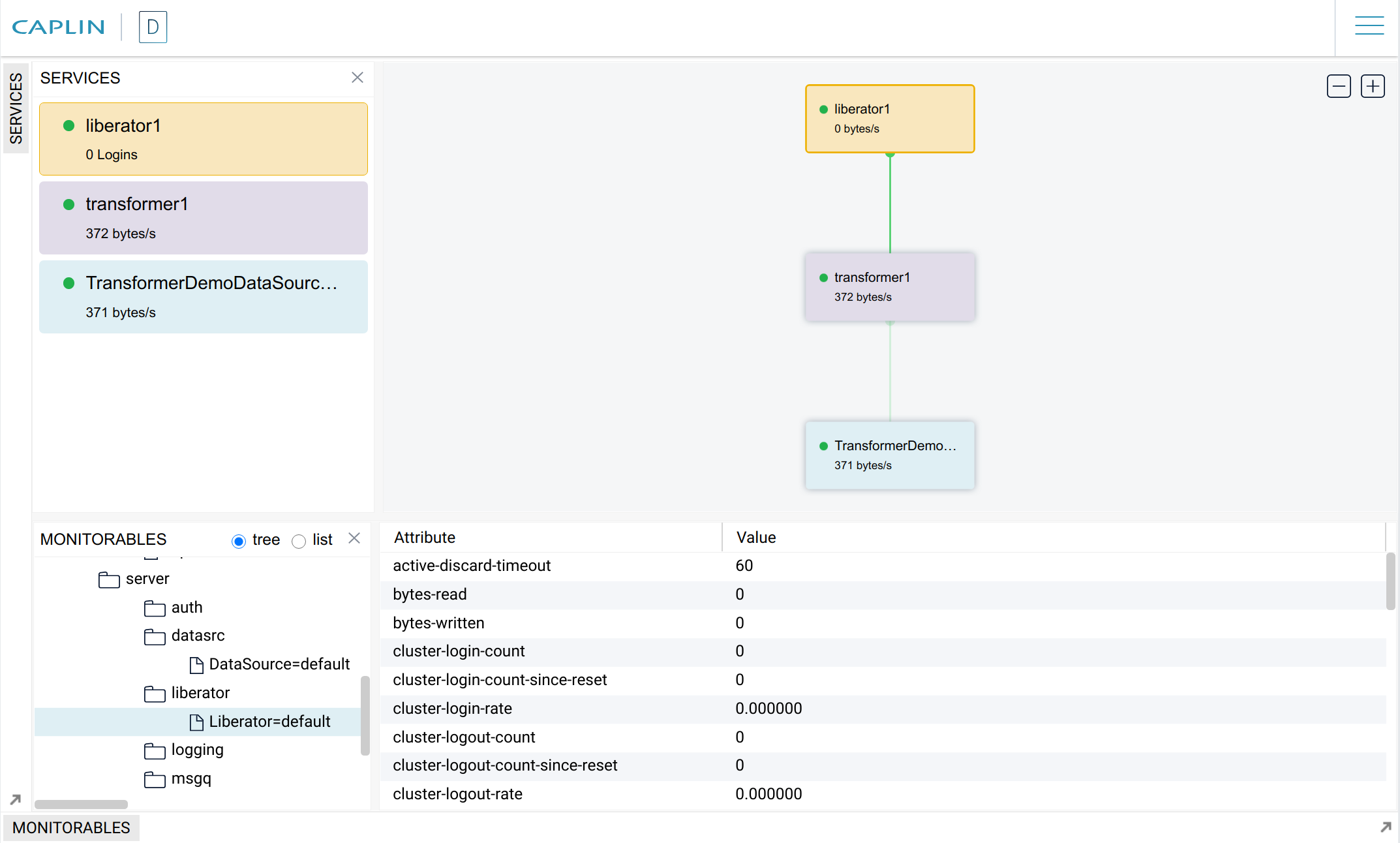
Task: Pop out panel via bottom-right arrow icon
Action: pyautogui.click(x=1386, y=827)
